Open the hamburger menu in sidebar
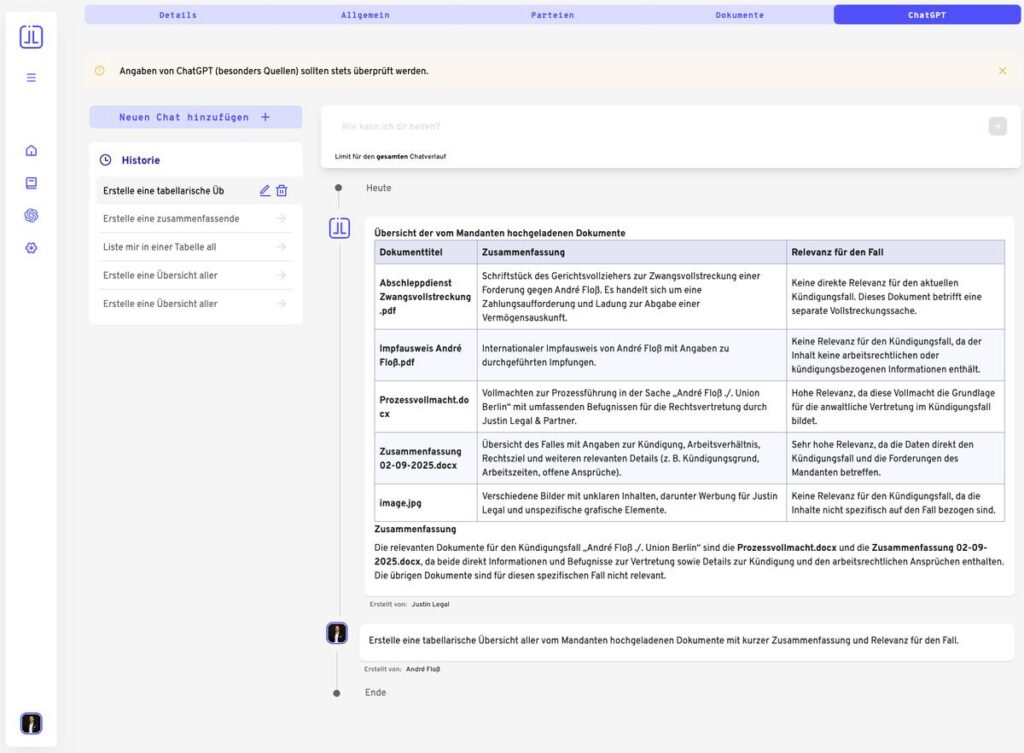The image size is (1024, 753). [x=31, y=77]
